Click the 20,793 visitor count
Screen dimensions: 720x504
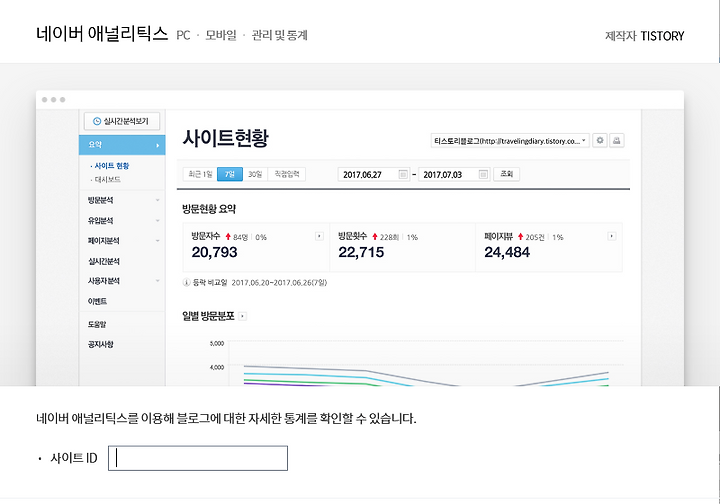[214, 252]
